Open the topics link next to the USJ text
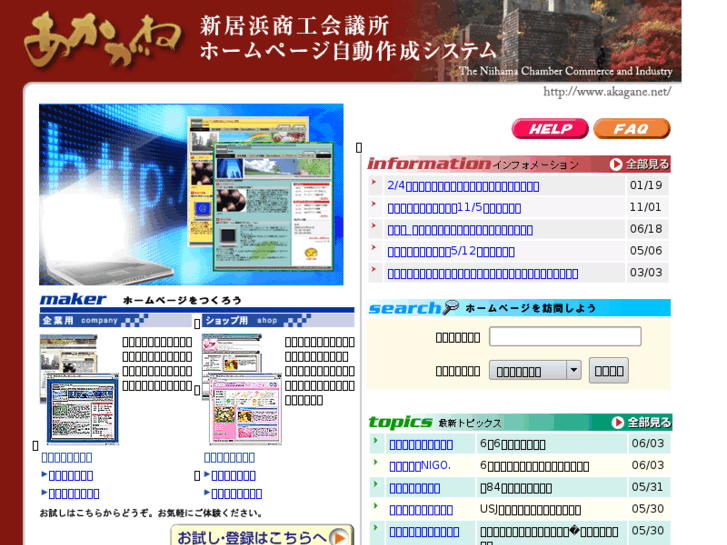This screenshot has height=545, width=727. [x=421, y=510]
